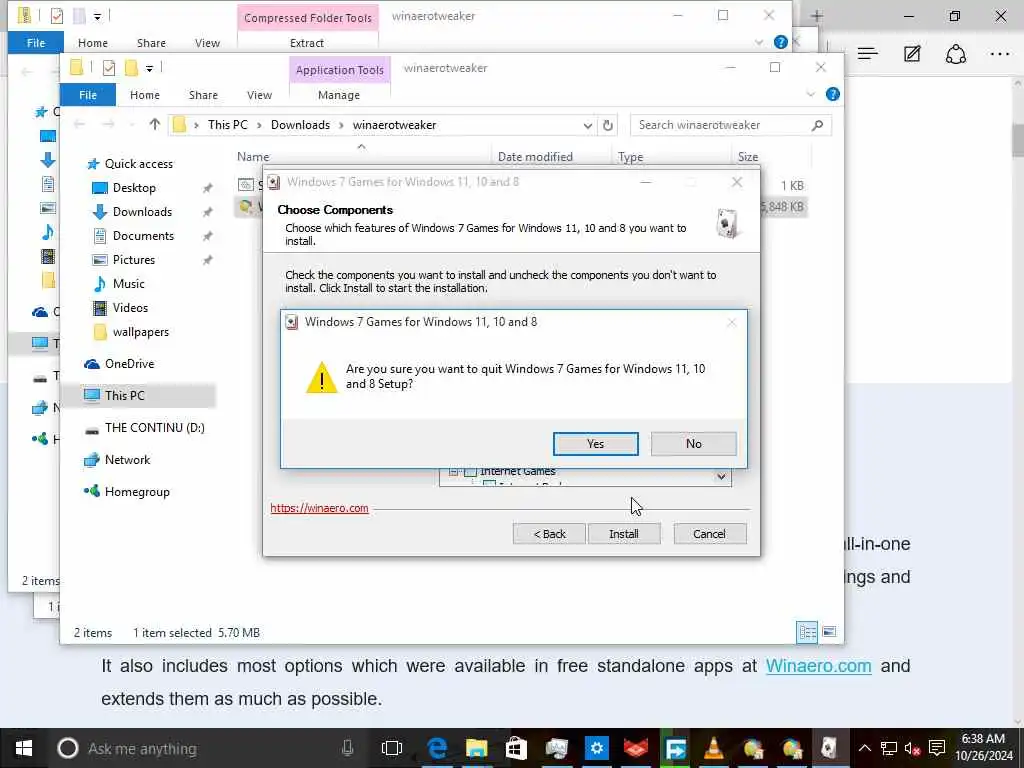Click Cancel in the setup wizard
The width and height of the screenshot is (1024, 768).
point(709,534)
